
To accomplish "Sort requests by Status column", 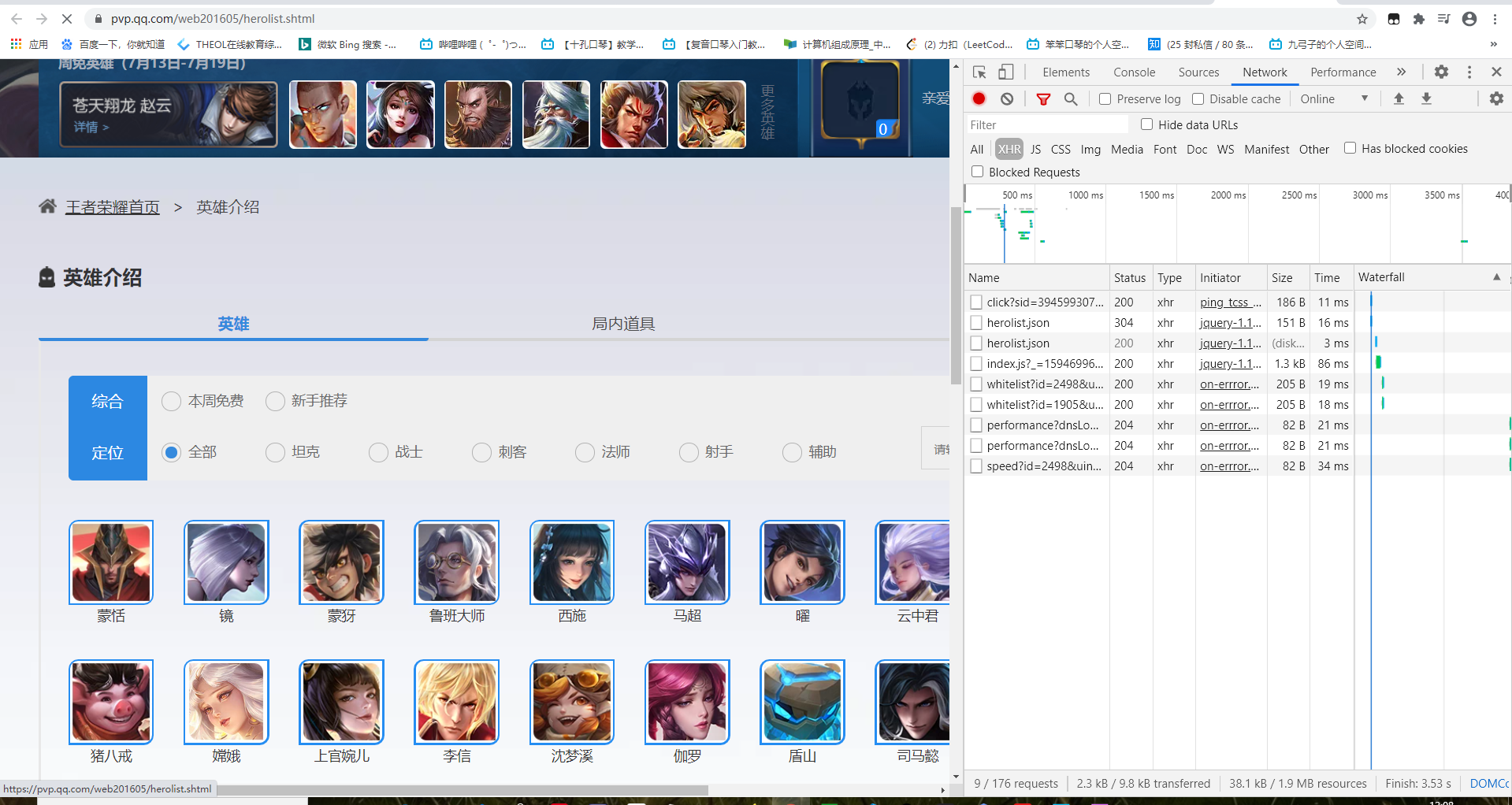I will tap(1130, 277).
